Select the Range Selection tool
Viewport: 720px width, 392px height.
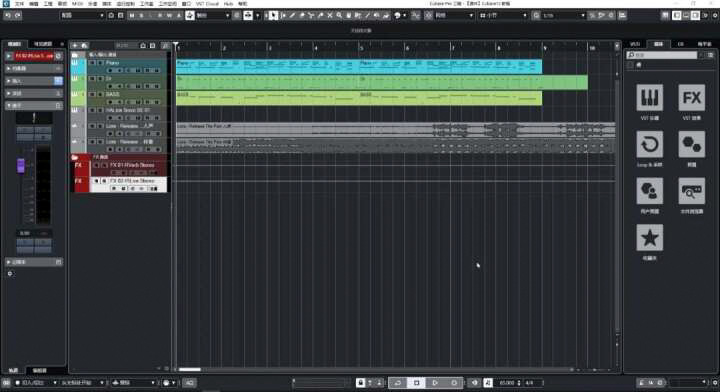pos(283,15)
